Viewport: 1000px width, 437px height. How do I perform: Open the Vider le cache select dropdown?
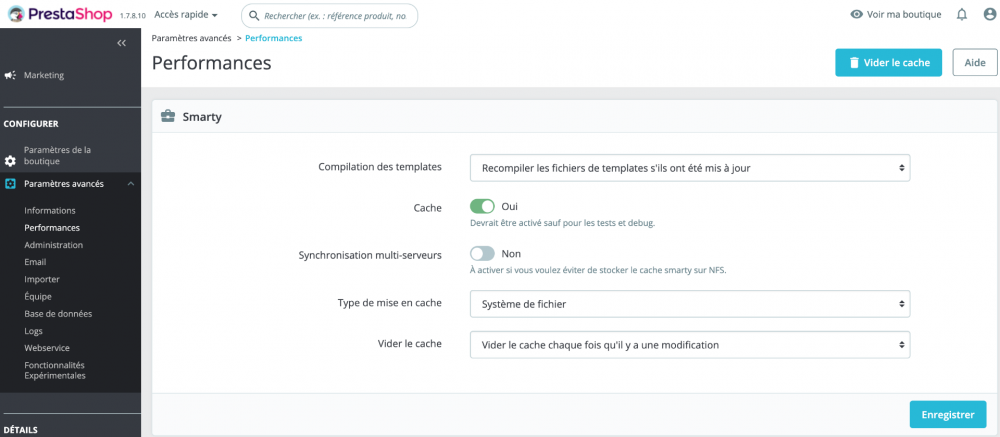click(x=690, y=345)
